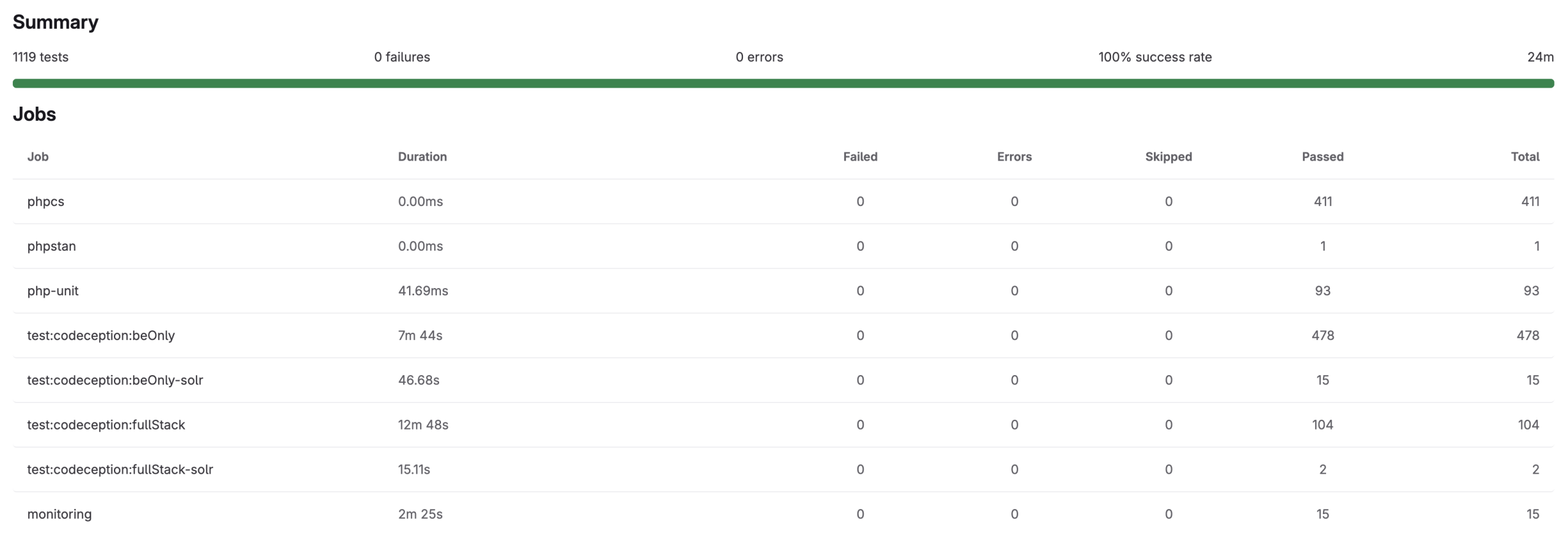Select test:codeception:fullStack job

click(x=106, y=425)
